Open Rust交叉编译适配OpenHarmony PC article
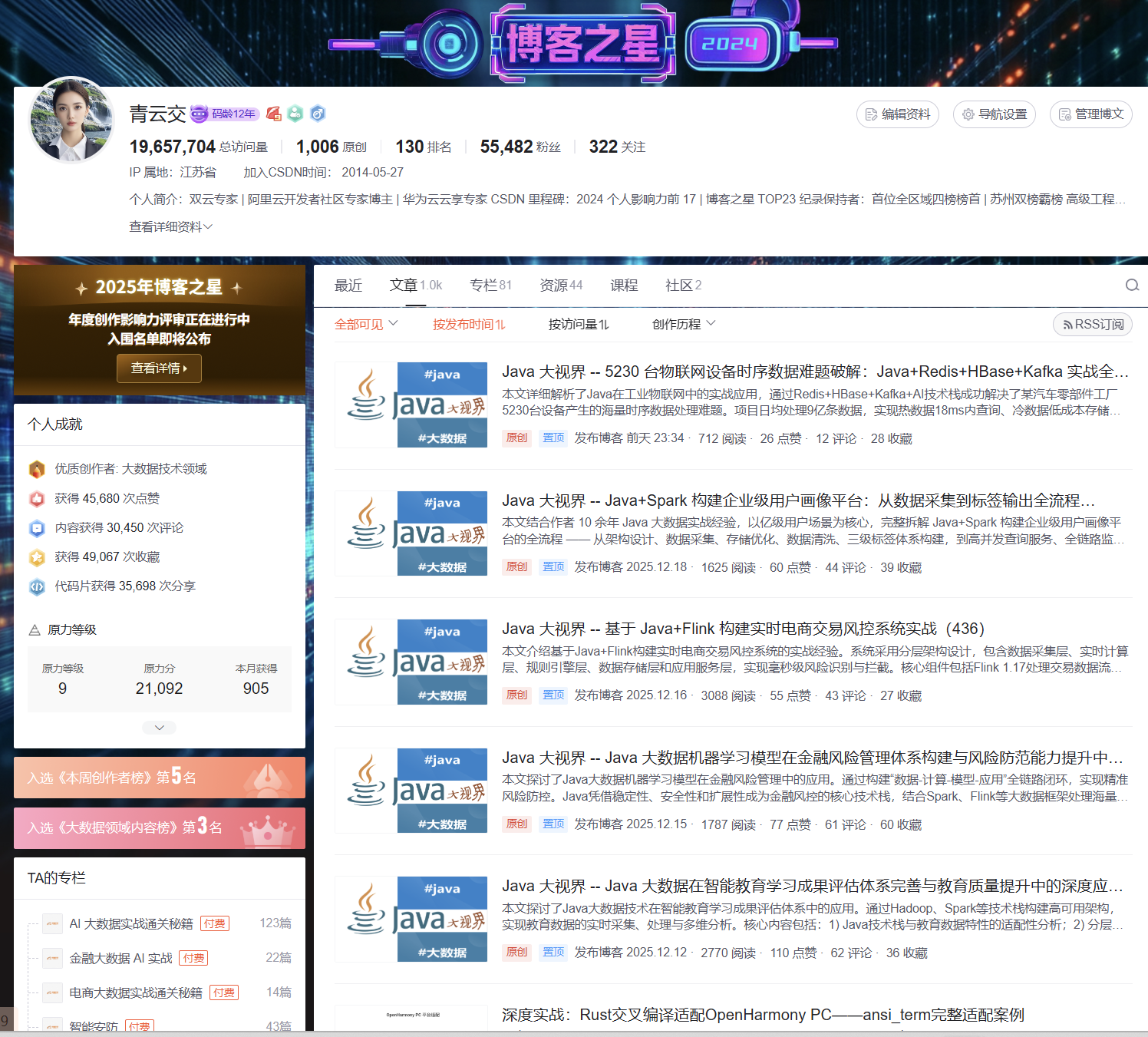 coord(763,1015)
